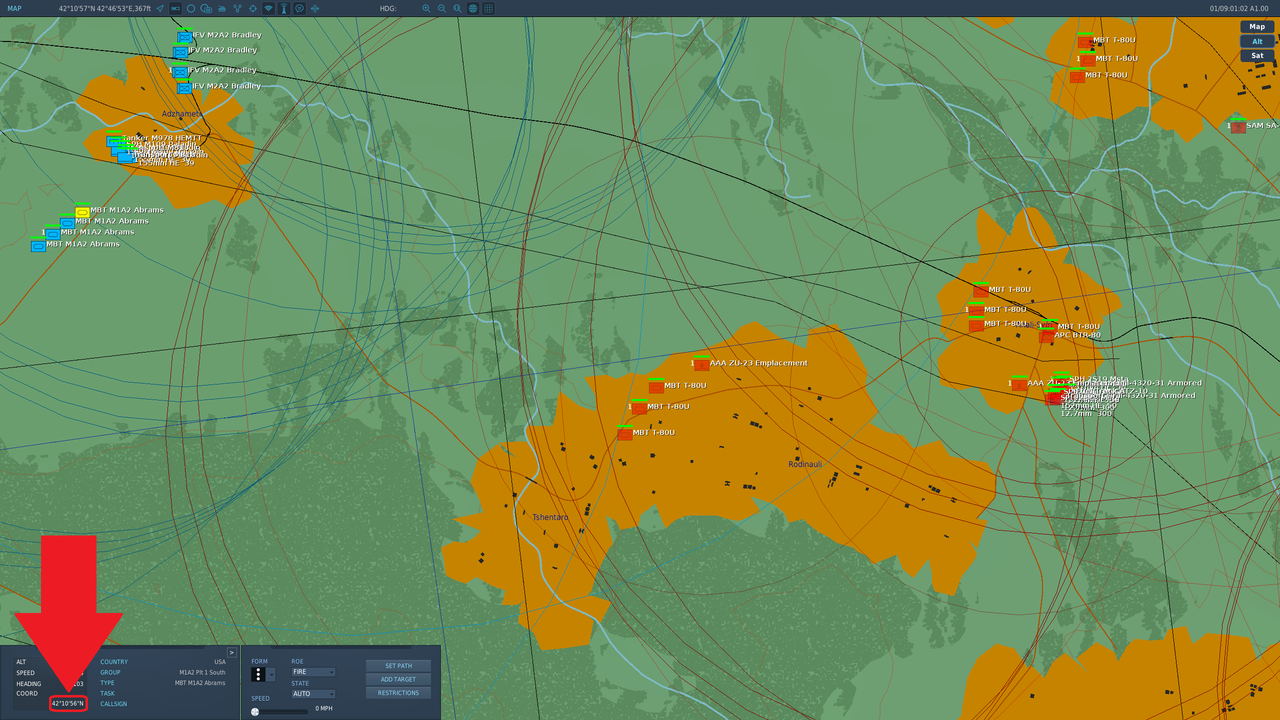This screenshot has width=1280, height=720.
Task: Click the third magnifier icon in the toolbar
Action: click(457, 8)
